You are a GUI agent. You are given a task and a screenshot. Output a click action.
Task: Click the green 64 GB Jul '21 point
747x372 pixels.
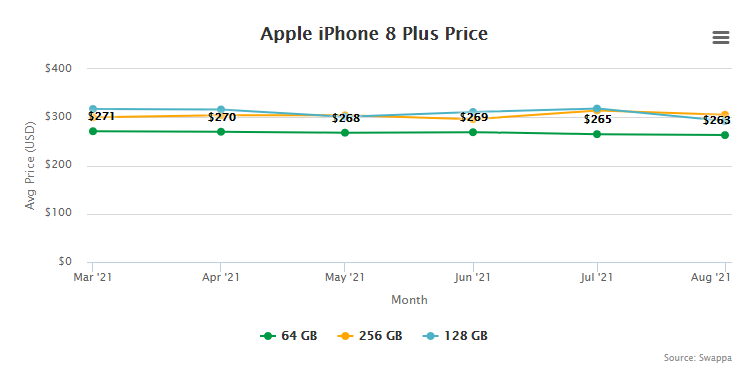(x=597, y=134)
